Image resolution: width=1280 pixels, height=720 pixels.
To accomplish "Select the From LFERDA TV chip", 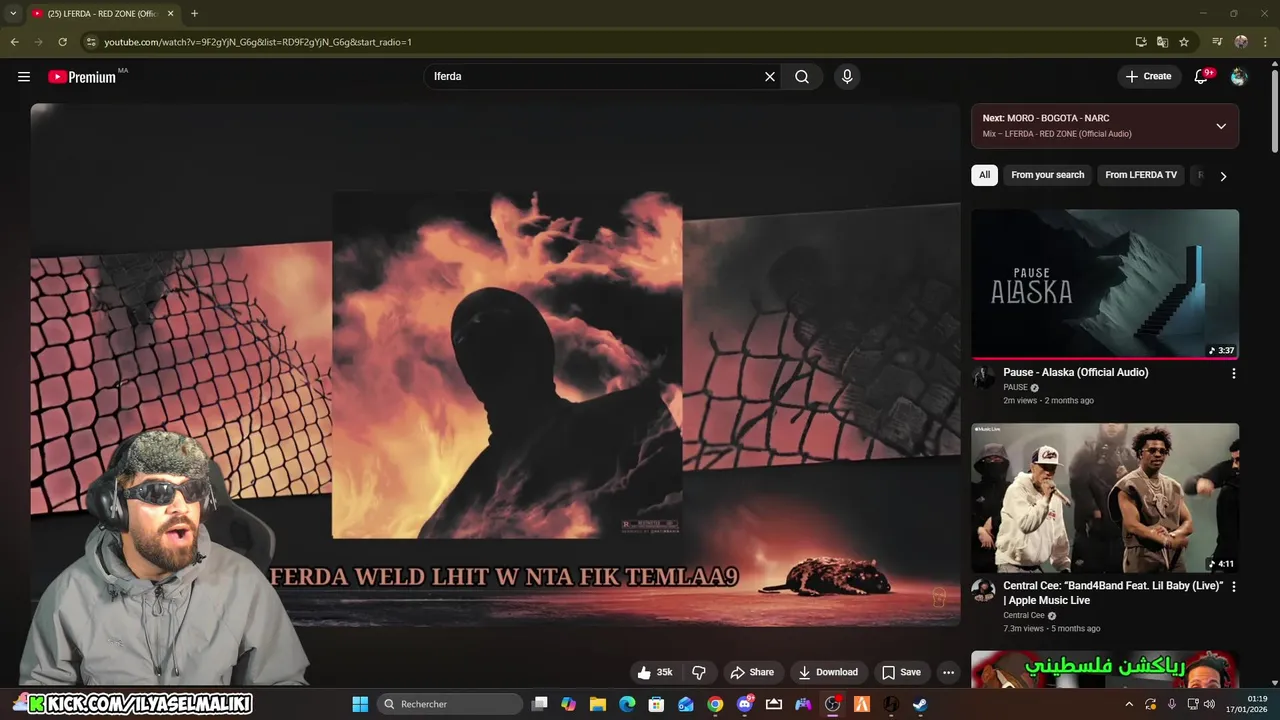I will point(1141,175).
